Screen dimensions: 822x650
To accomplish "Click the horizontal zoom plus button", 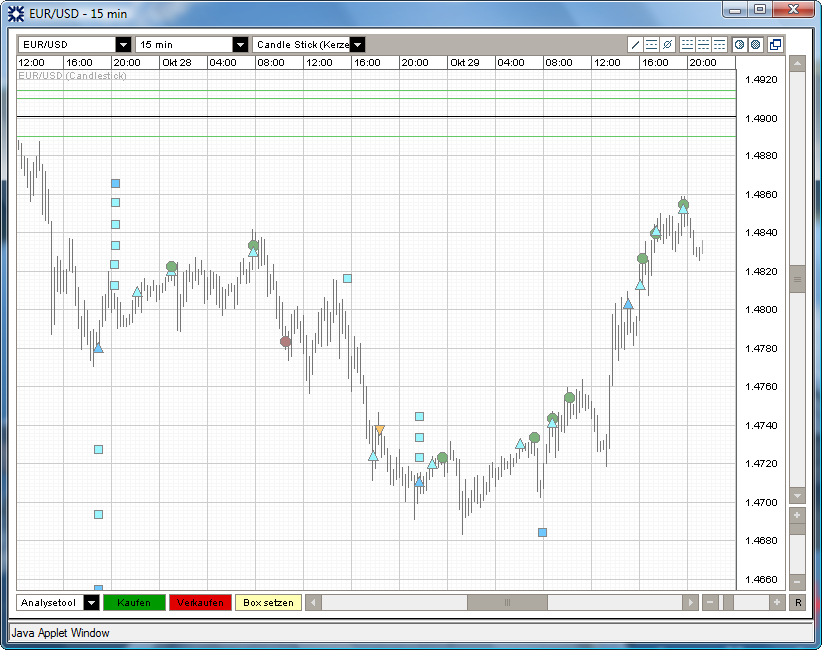I will [776, 602].
